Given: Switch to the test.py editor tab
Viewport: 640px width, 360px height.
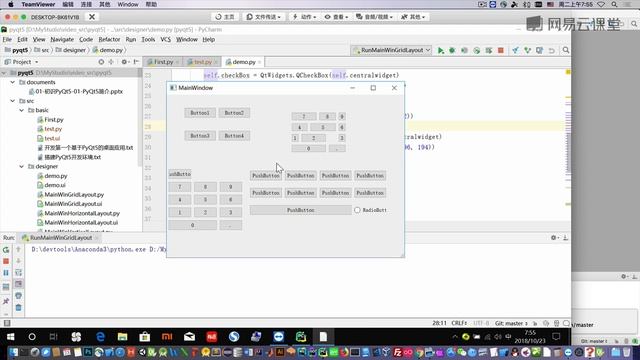Looking at the screenshot, I should [x=202, y=62].
